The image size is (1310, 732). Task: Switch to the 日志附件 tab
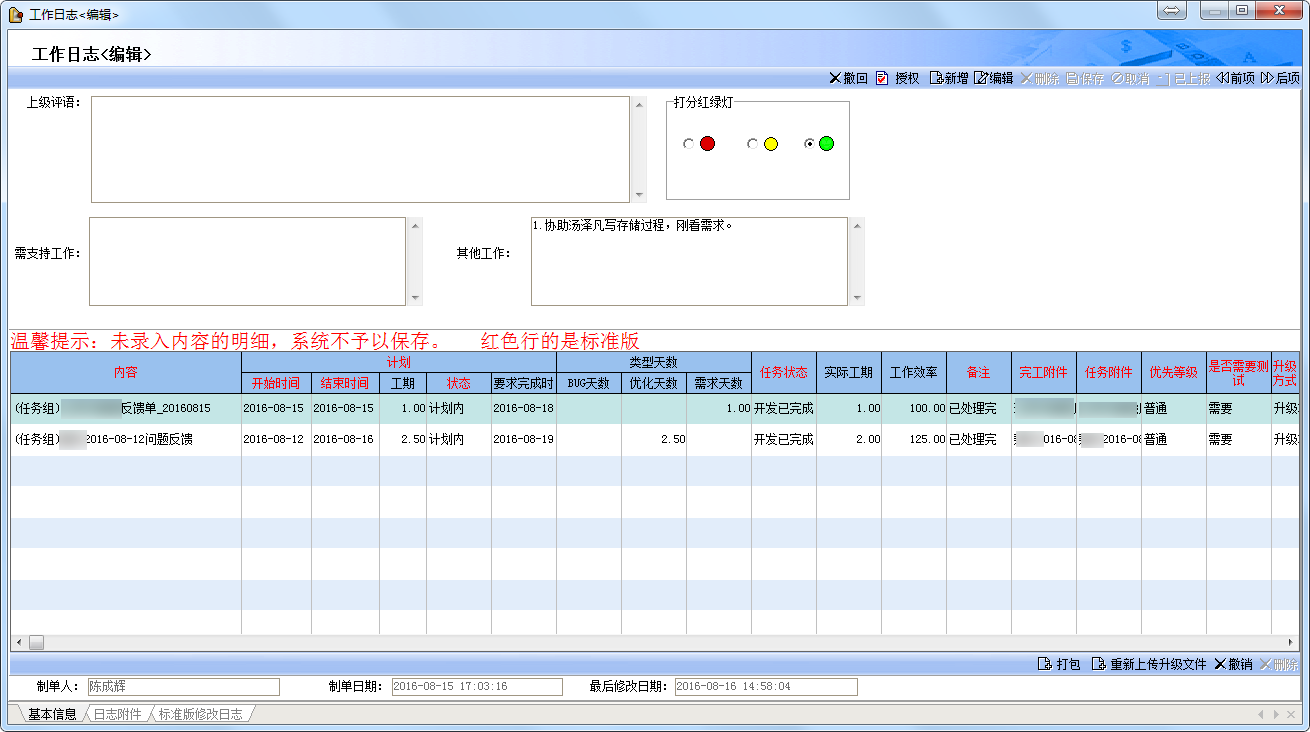[x=118, y=714]
